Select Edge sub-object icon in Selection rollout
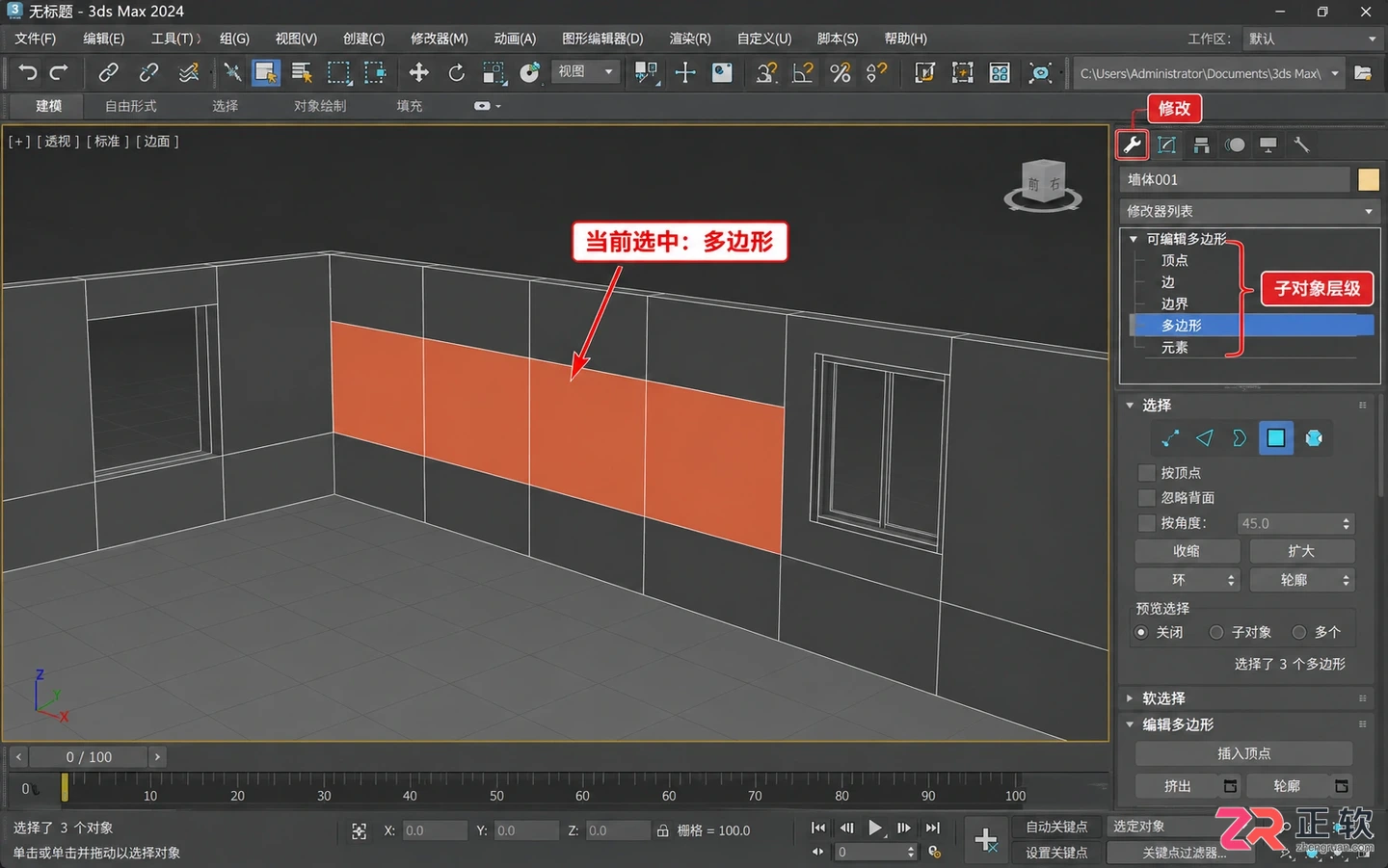The width and height of the screenshot is (1388, 868). [x=1205, y=438]
